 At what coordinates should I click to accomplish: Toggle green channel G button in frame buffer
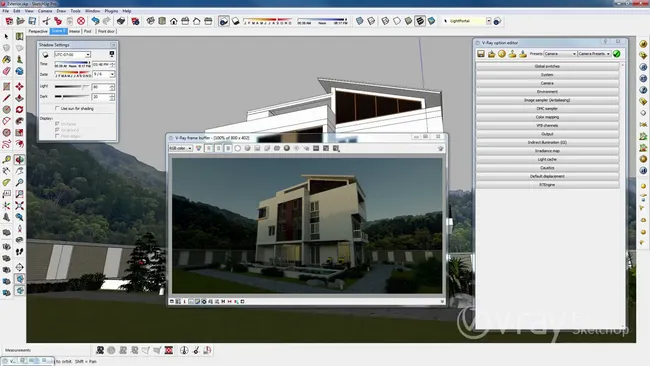[x=218, y=148]
